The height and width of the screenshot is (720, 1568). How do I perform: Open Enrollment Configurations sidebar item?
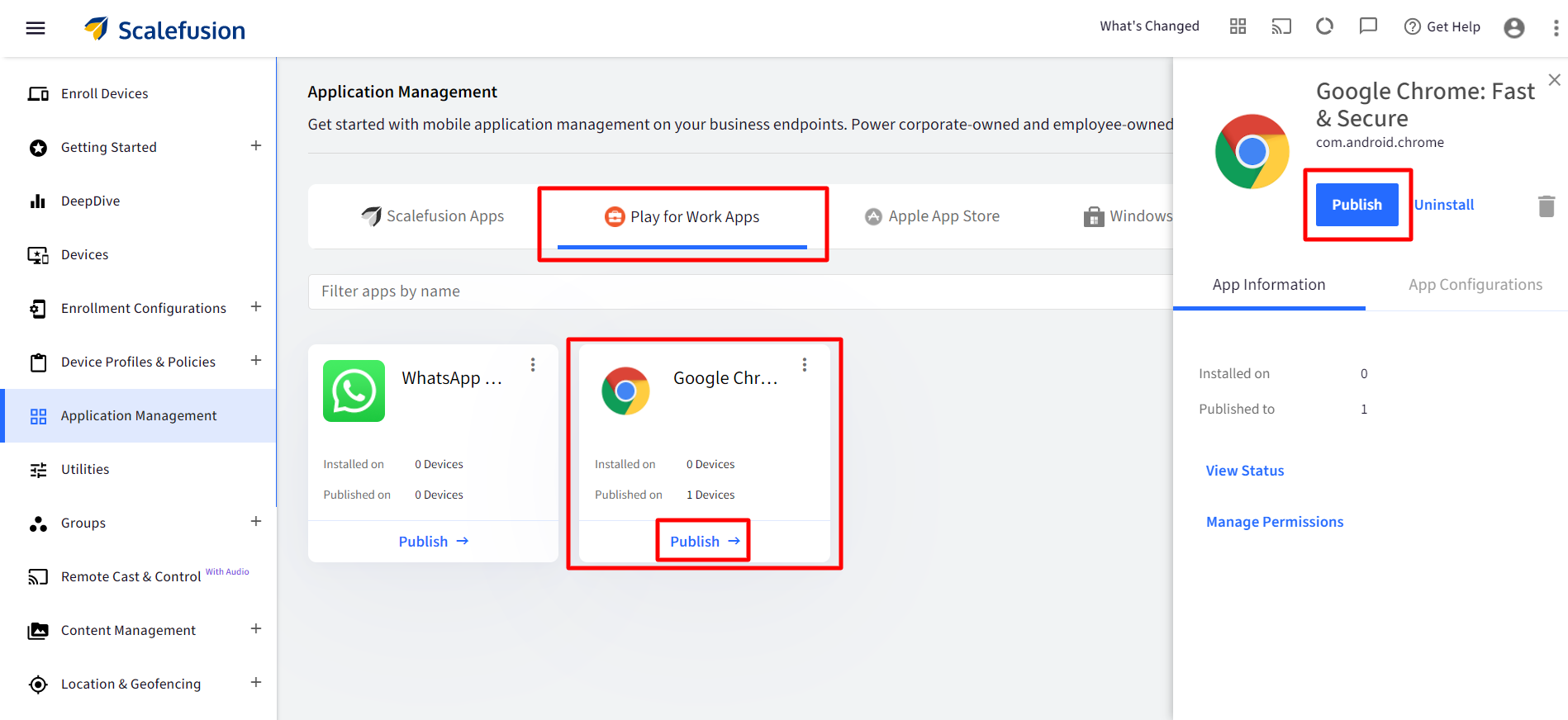[144, 308]
